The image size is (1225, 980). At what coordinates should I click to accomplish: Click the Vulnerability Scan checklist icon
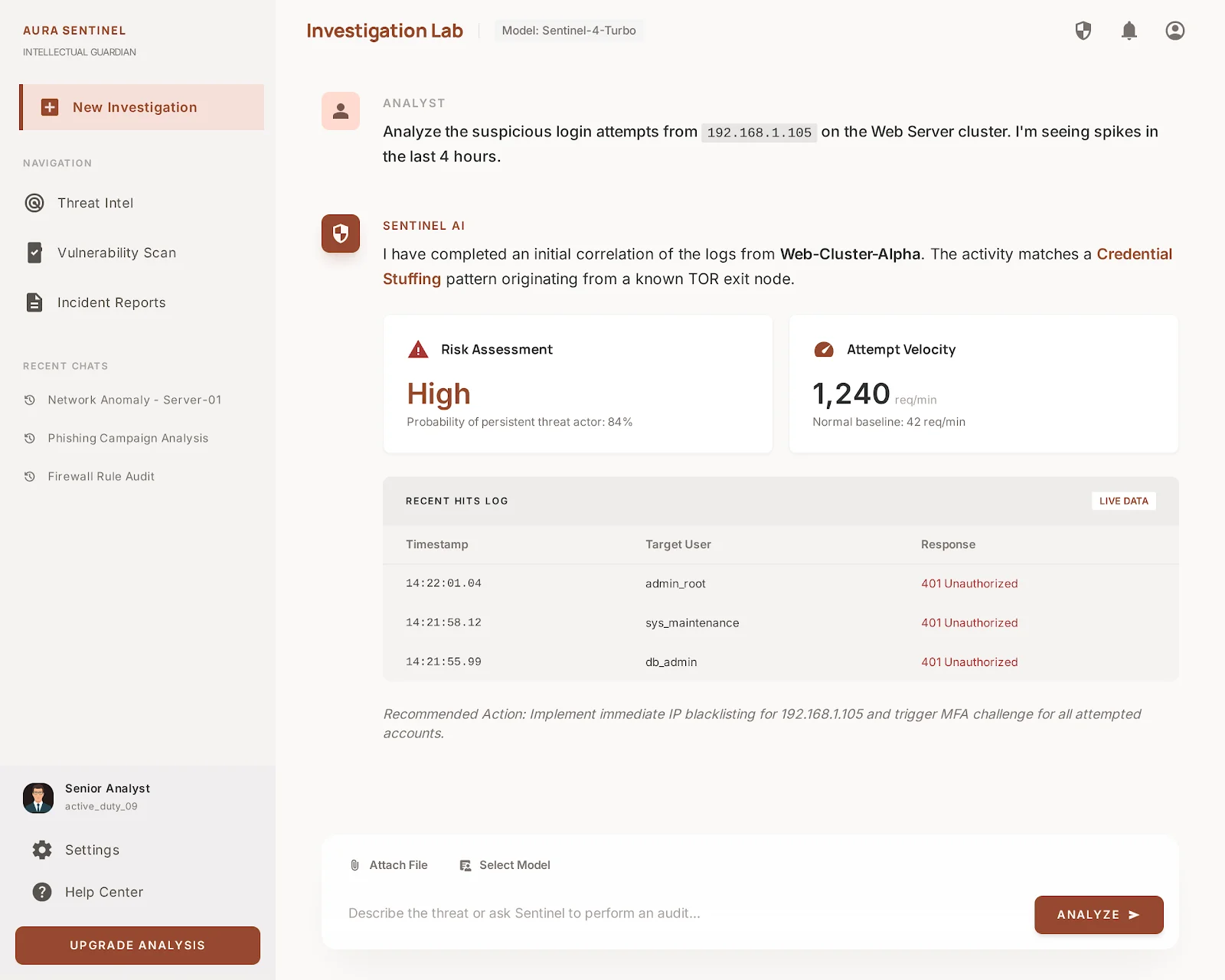34,253
